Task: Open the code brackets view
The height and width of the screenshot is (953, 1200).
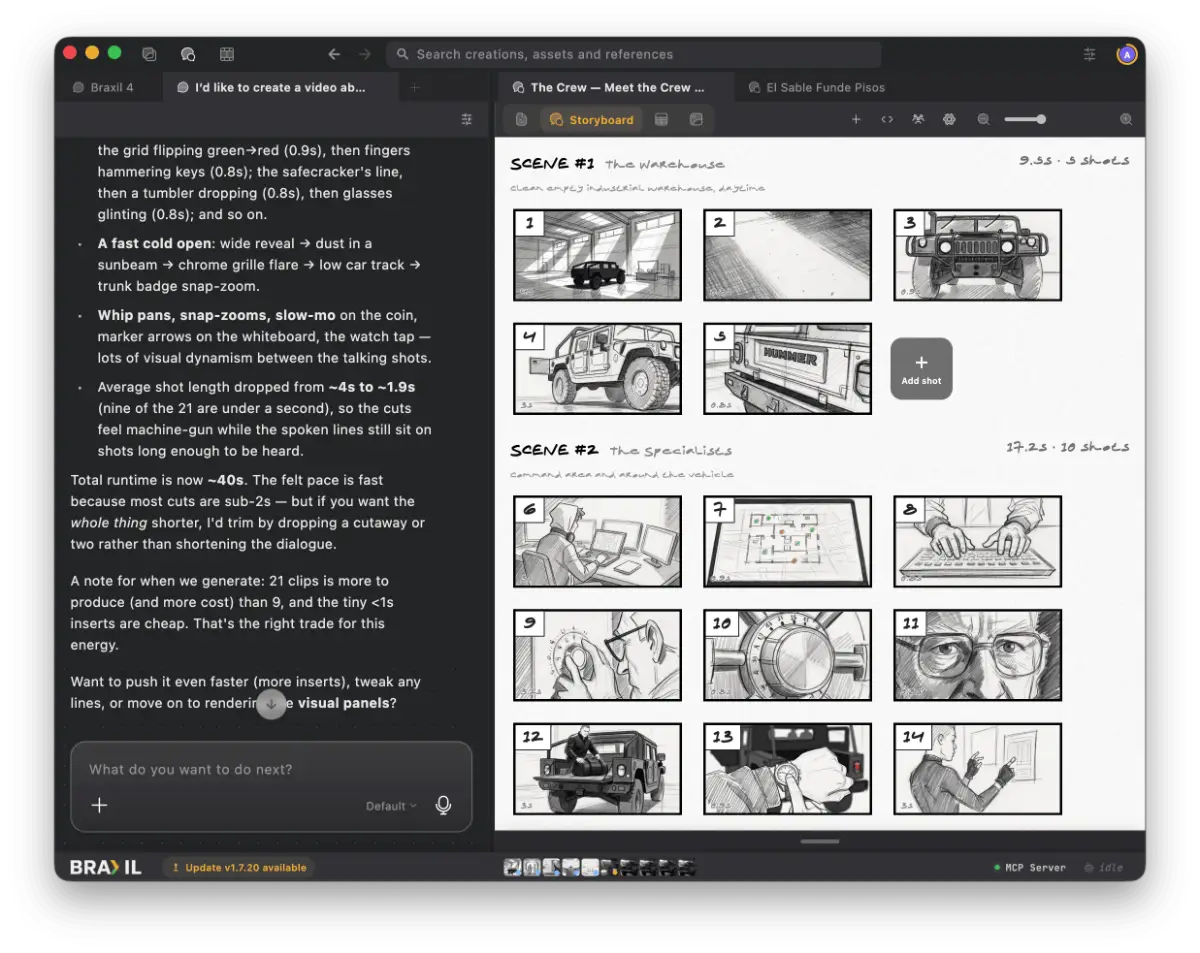Action: [887, 119]
